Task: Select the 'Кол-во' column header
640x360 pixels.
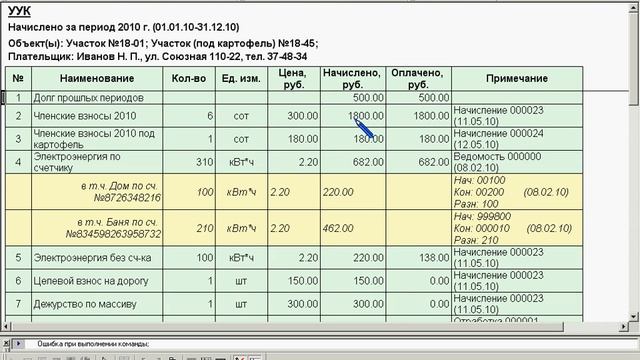Action: pos(189,78)
